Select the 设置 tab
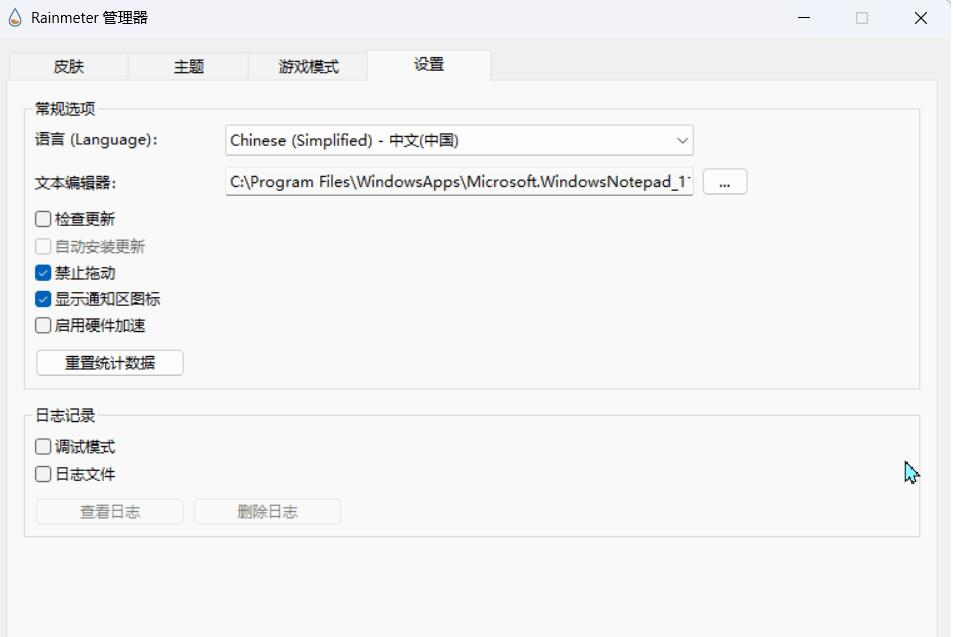Screen dimensions: 953x637 [429, 64]
